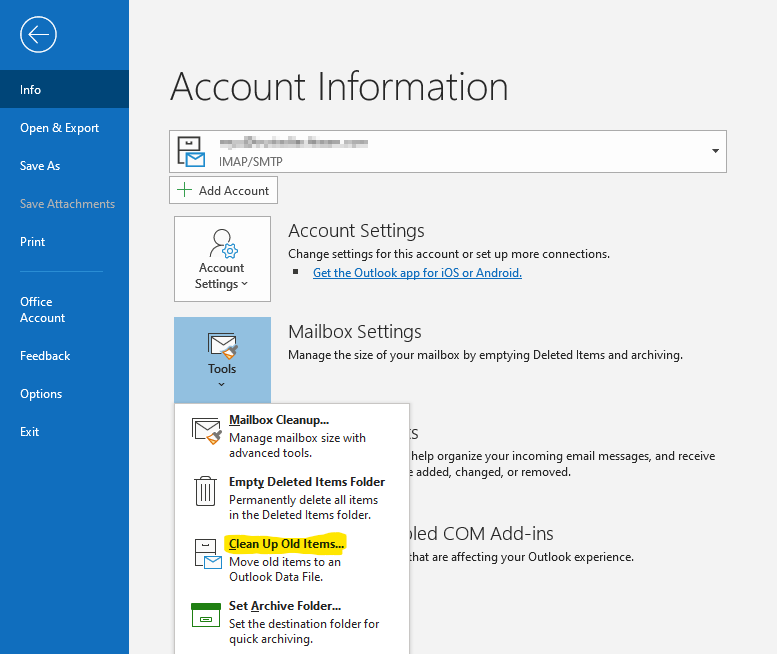
Task: Click the Add Account button
Action: [x=223, y=190]
